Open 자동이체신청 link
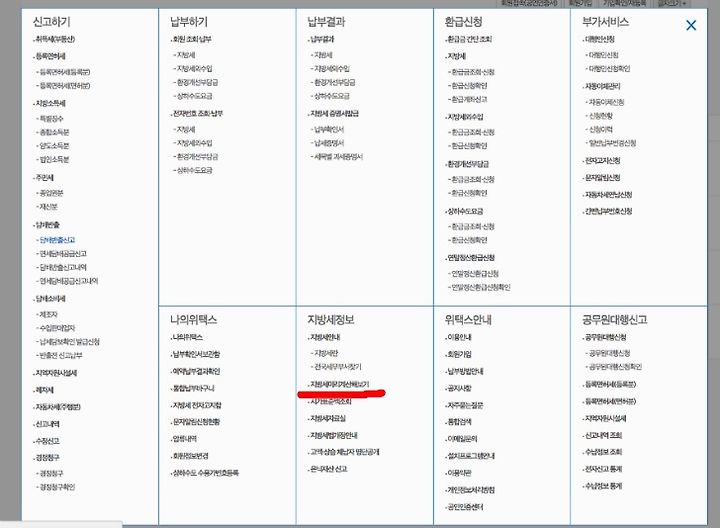 click(x=606, y=102)
